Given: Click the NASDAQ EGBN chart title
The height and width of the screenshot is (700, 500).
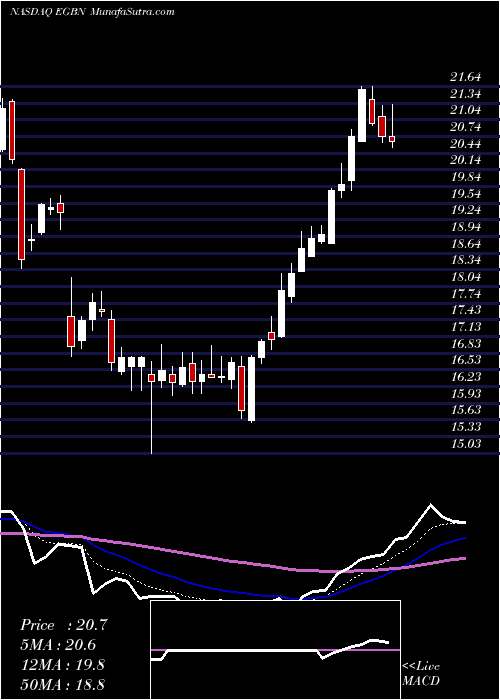Looking at the screenshot, I should coord(92,12).
